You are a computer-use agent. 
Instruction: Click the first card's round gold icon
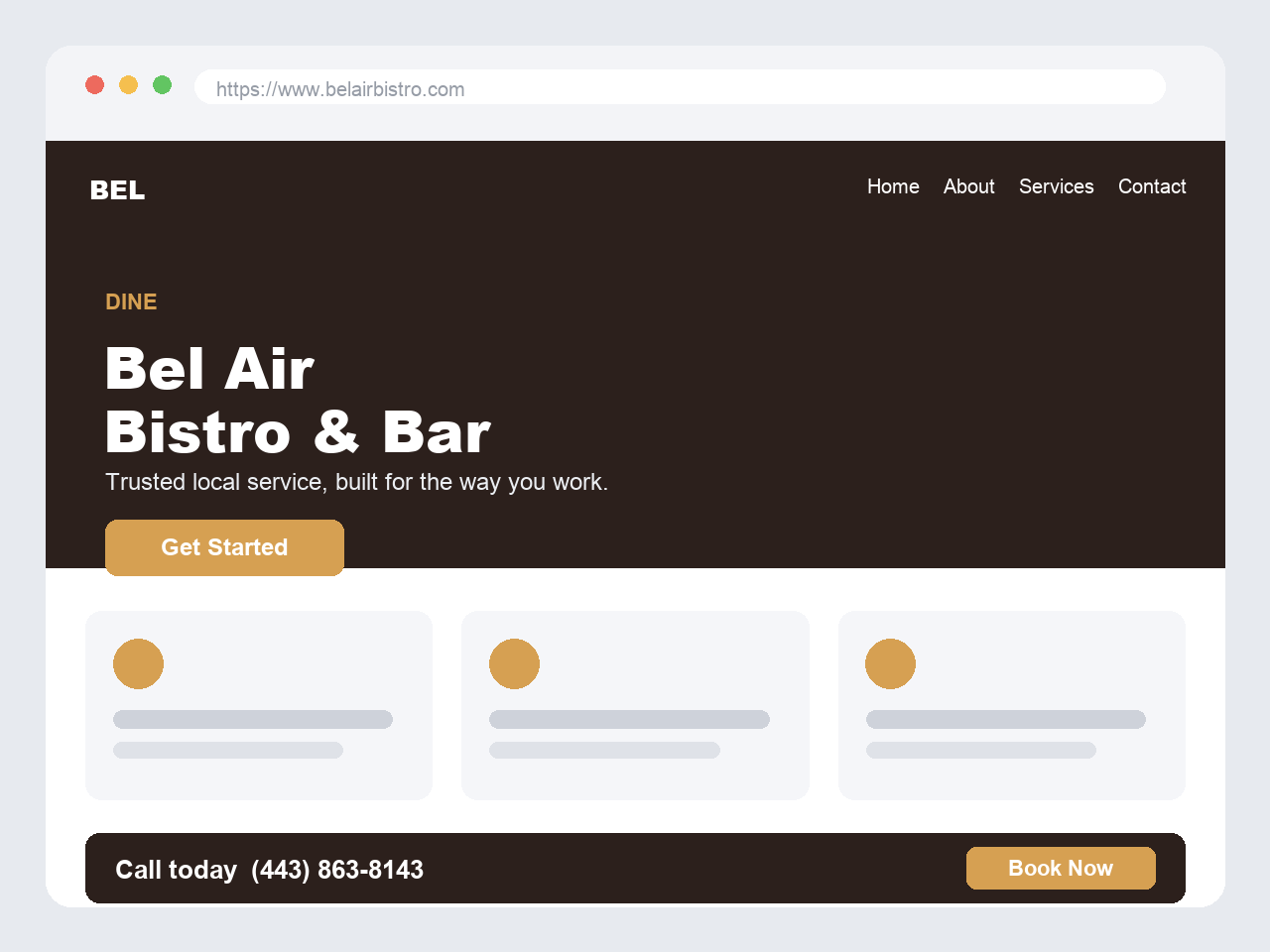138,663
